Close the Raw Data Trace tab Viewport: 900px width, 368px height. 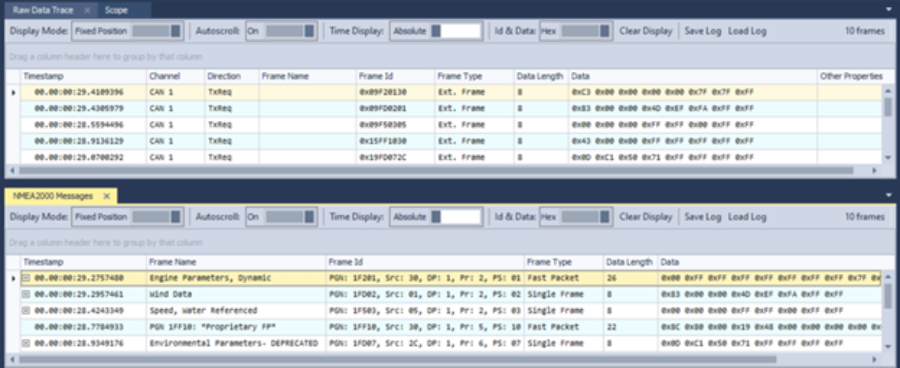point(87,10)
